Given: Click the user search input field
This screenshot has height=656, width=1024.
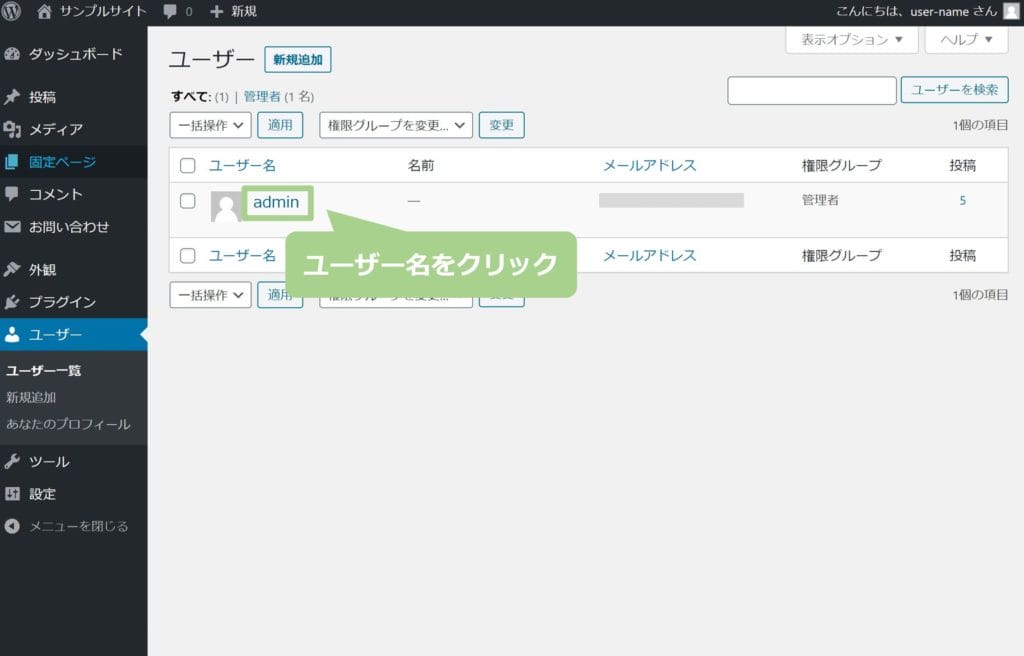Looking at the screenshot, I should [811, 90].
